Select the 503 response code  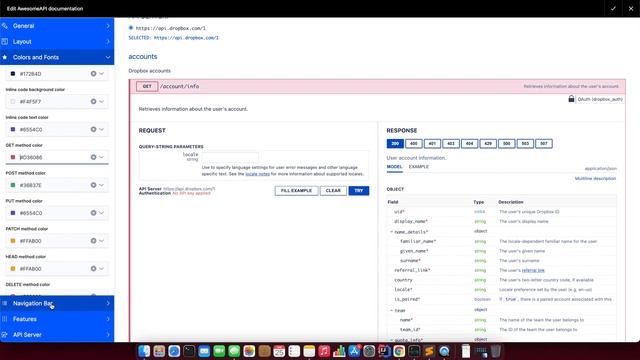[x=525, y=144]
